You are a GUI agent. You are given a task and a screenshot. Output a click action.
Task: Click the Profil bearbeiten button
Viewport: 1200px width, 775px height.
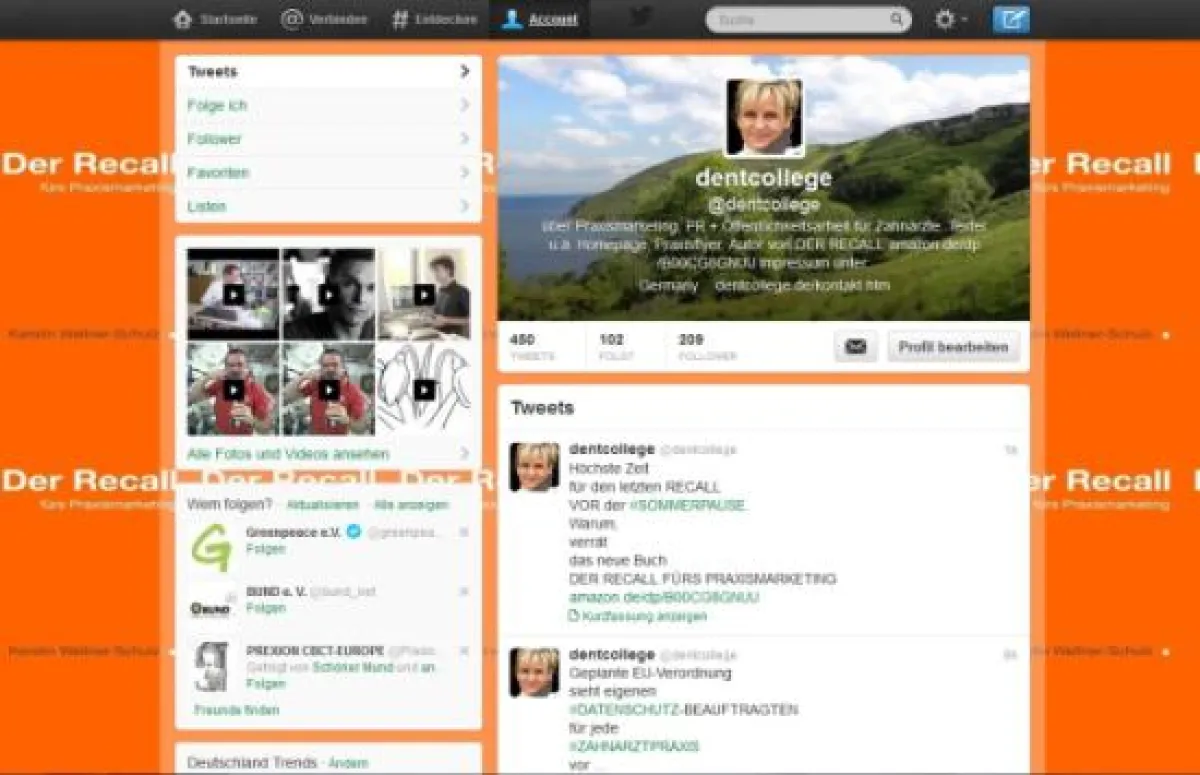click(952, 346)
